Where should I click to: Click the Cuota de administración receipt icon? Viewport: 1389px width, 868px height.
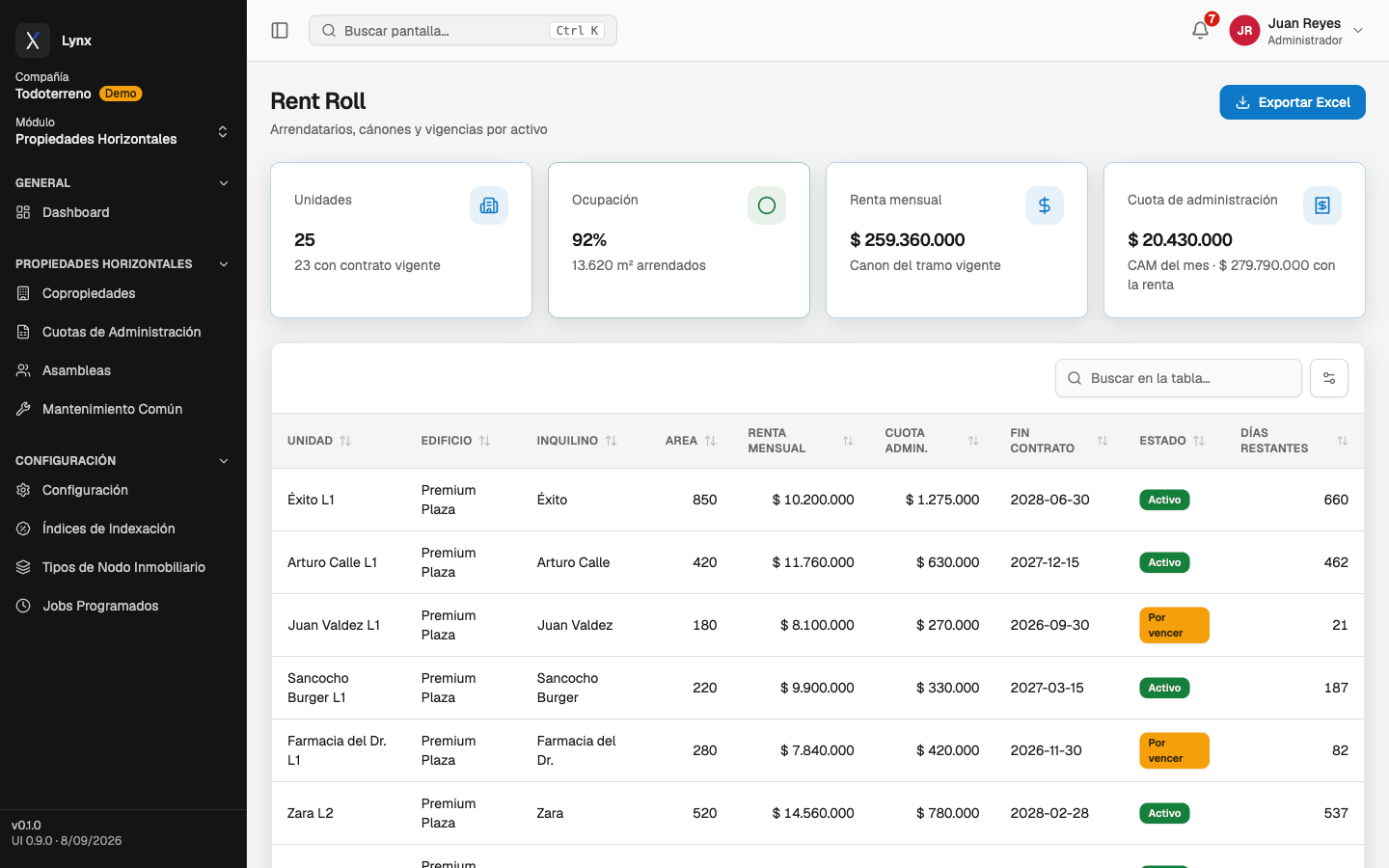point(1322,205)
